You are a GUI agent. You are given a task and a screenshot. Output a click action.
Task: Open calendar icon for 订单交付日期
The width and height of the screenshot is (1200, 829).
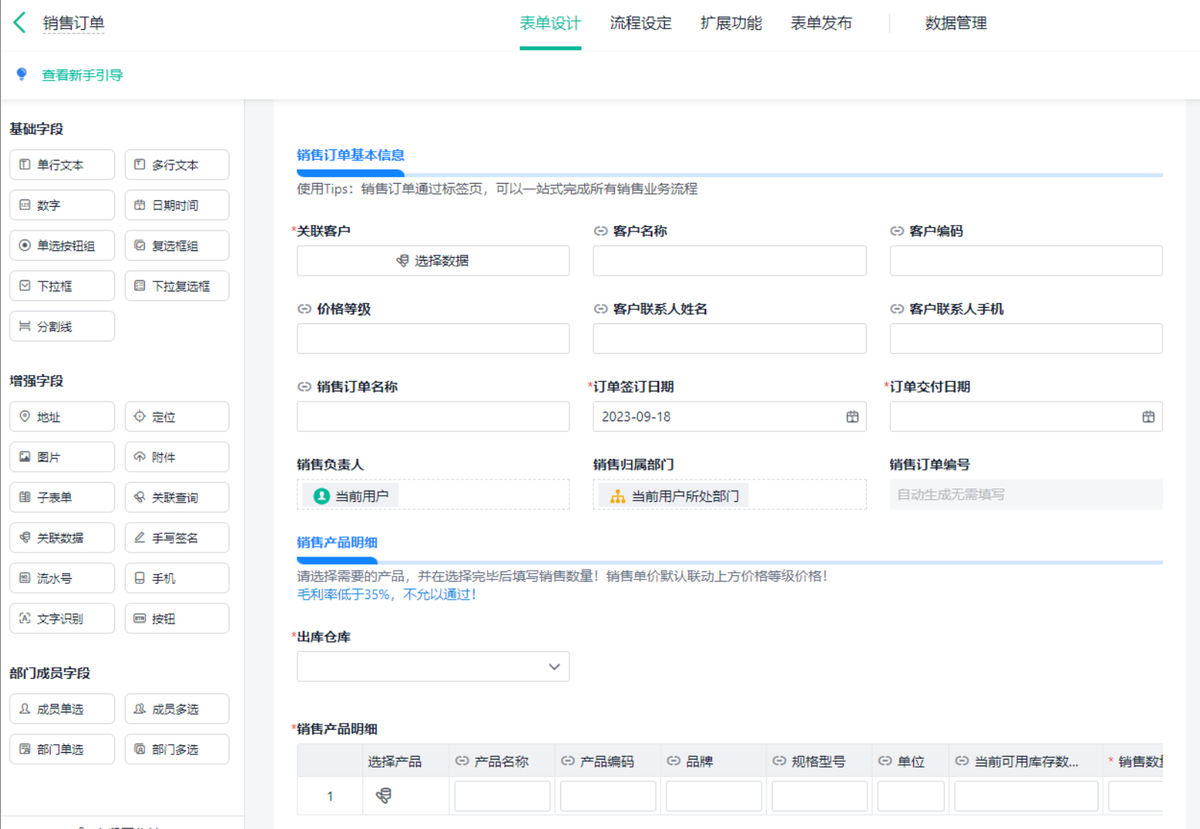[x=1149, y=417]
